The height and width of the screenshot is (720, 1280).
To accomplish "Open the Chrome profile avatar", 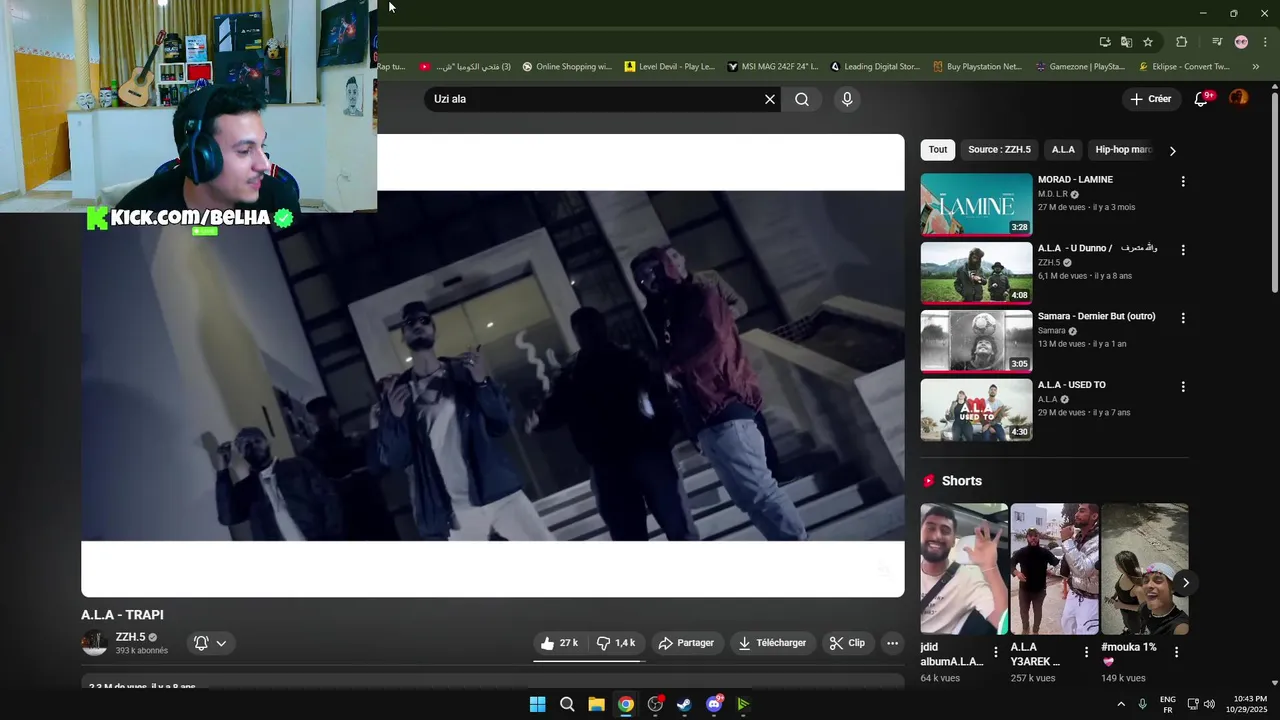I will [1241, 42].
